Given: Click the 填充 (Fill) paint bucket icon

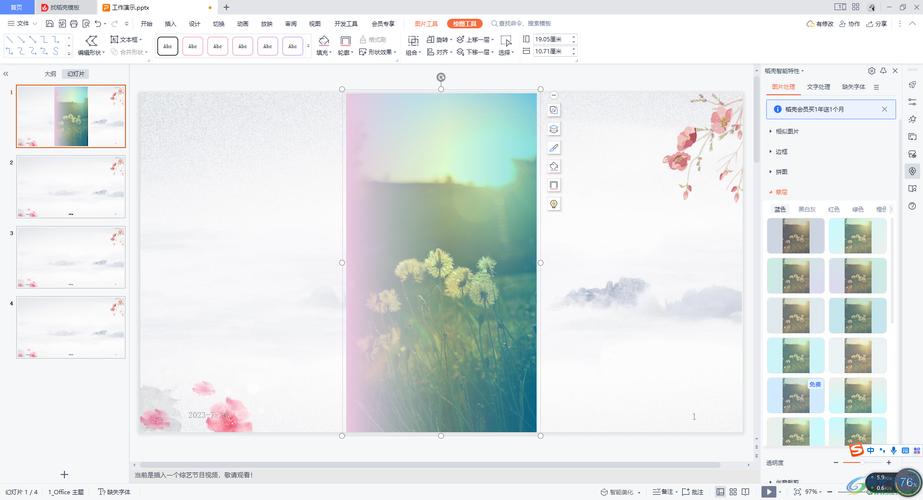Looking at the screenshot, I should [x=323, y=41].
